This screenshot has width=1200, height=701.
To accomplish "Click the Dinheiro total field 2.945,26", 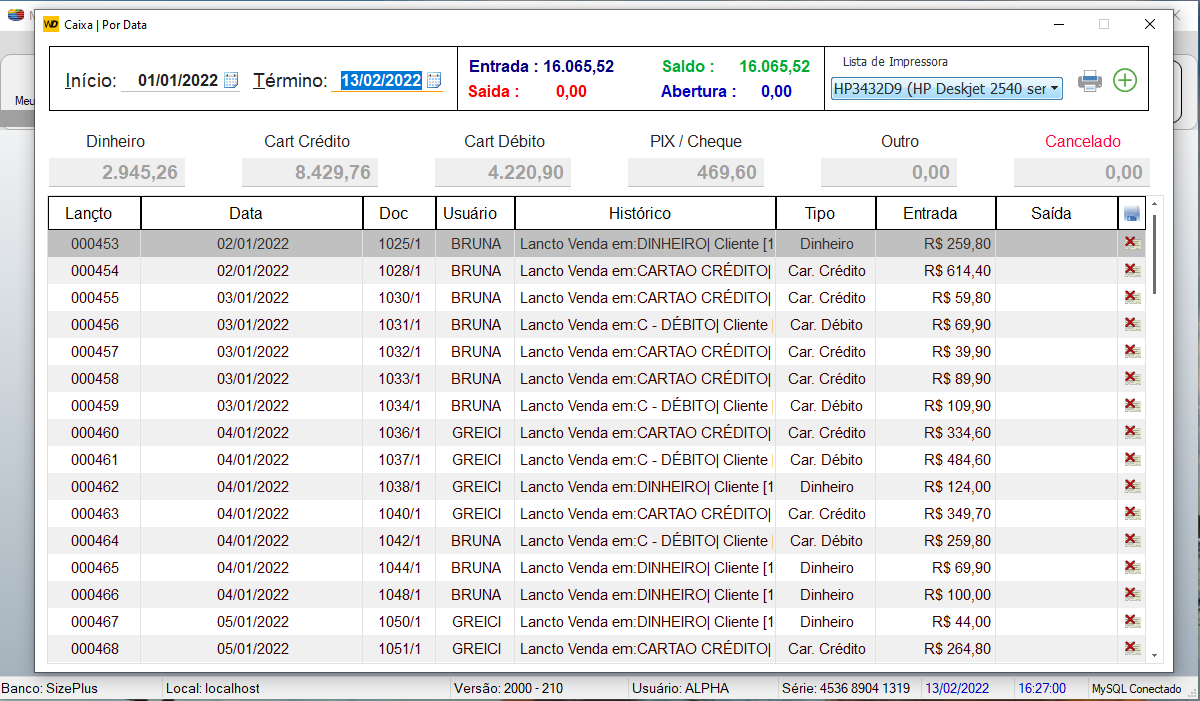I will (x=117, y=173).
